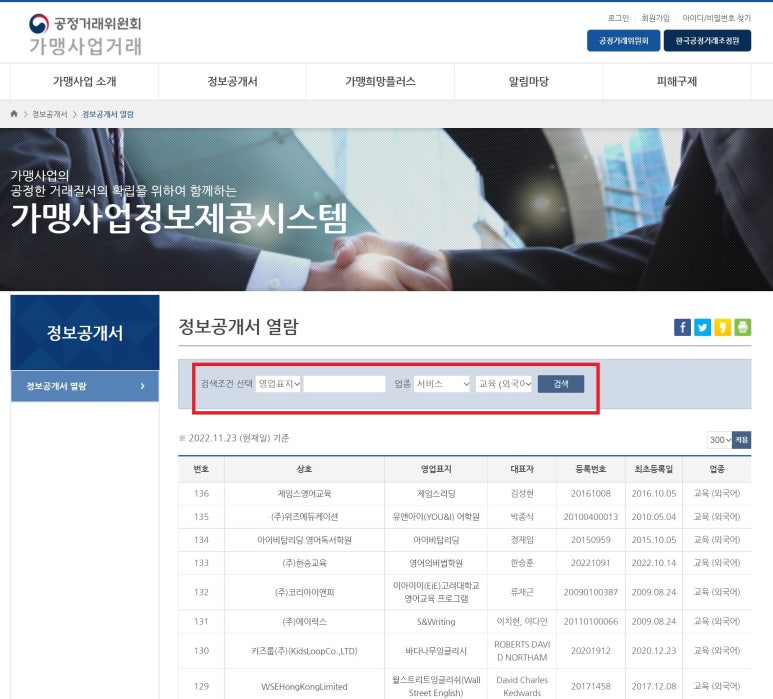This screenshot has width=773, height=699.
Task: Click the 번호 column header
Action: tap(201, 469)
